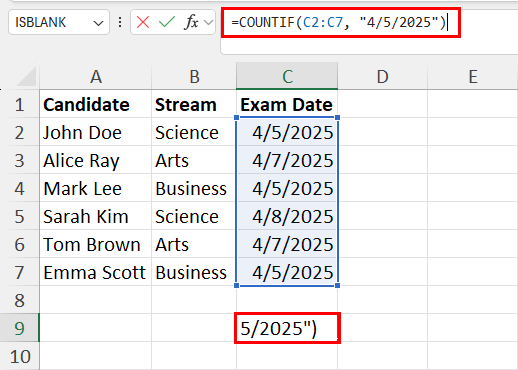Click Business in Emma Scott's row
The height and width of the screenshot is (370, 518).
pyautogui.click(x=194, y=272)
